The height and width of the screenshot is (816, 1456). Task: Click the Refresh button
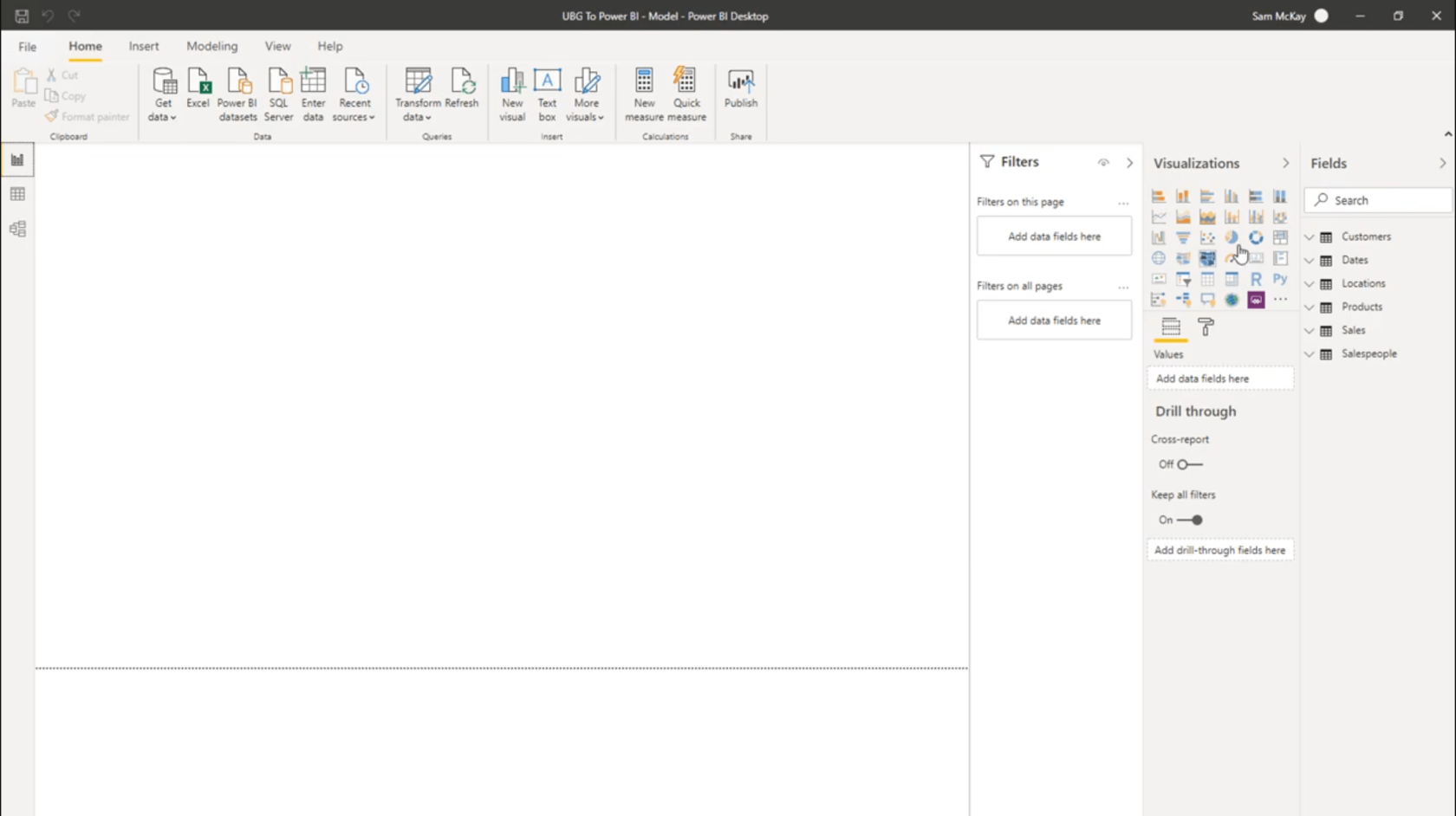click(462, 88)
